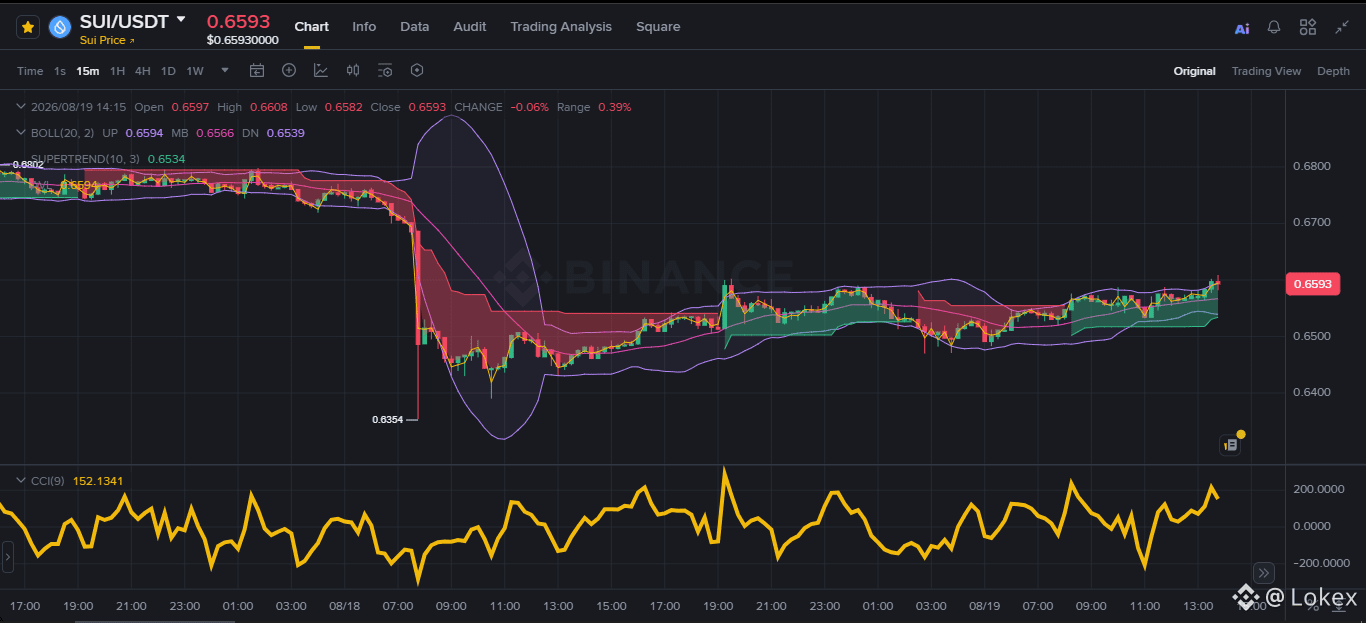This screenshot has width=1366, height=623.
Task: Click the Open 0.6597 value
Action: click(190, 107)
